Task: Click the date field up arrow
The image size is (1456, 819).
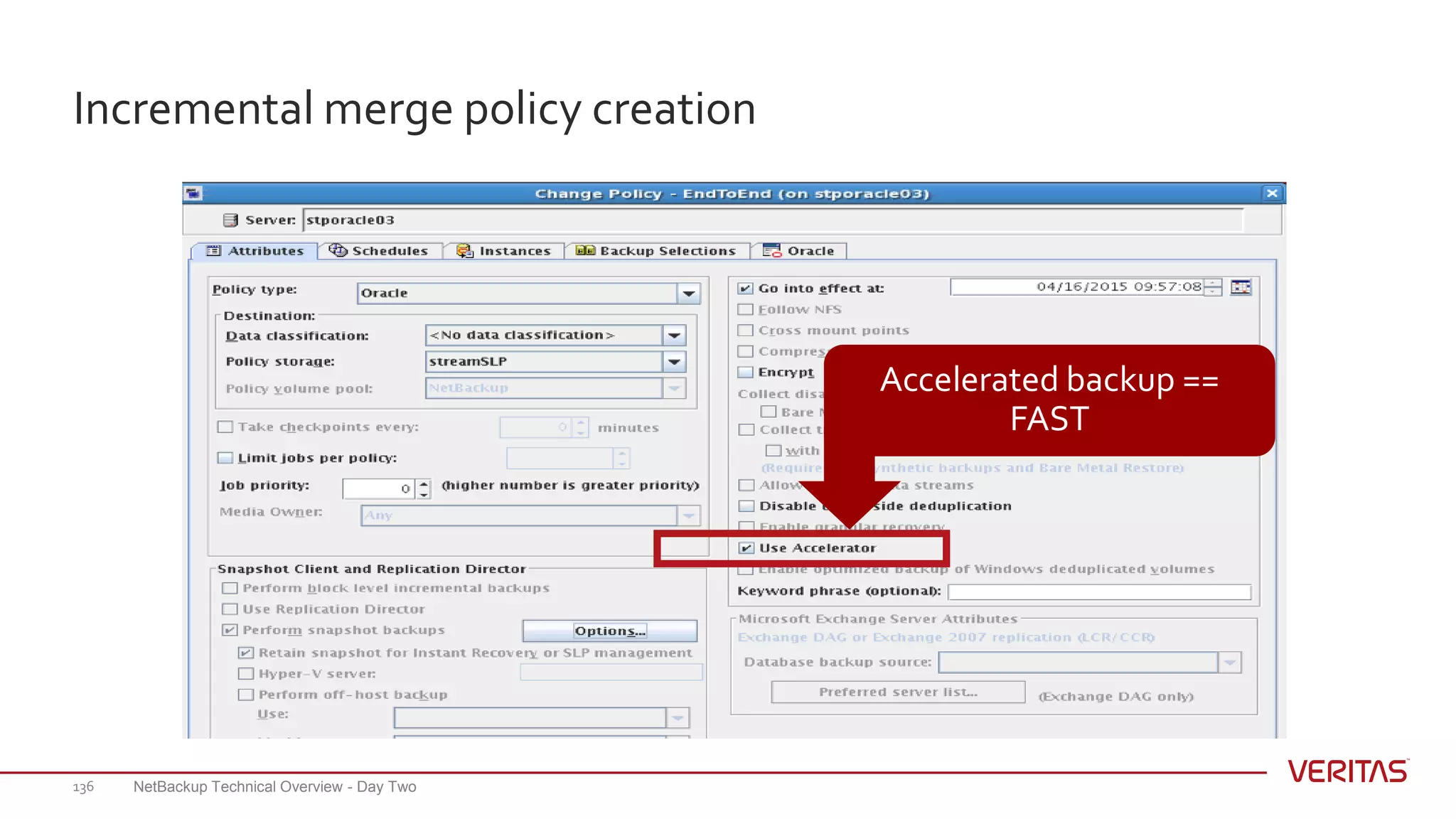Action: pyautogui.click(x=1214, y=283)
